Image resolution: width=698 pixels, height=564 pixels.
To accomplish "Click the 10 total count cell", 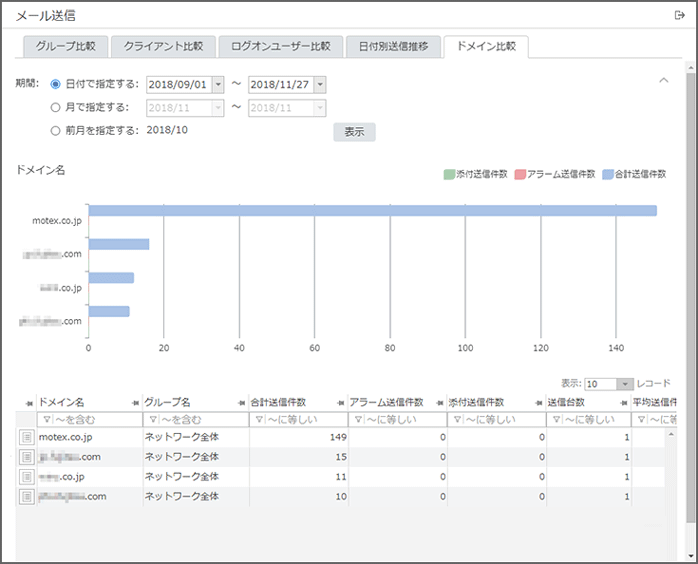I will pos(299,496).
